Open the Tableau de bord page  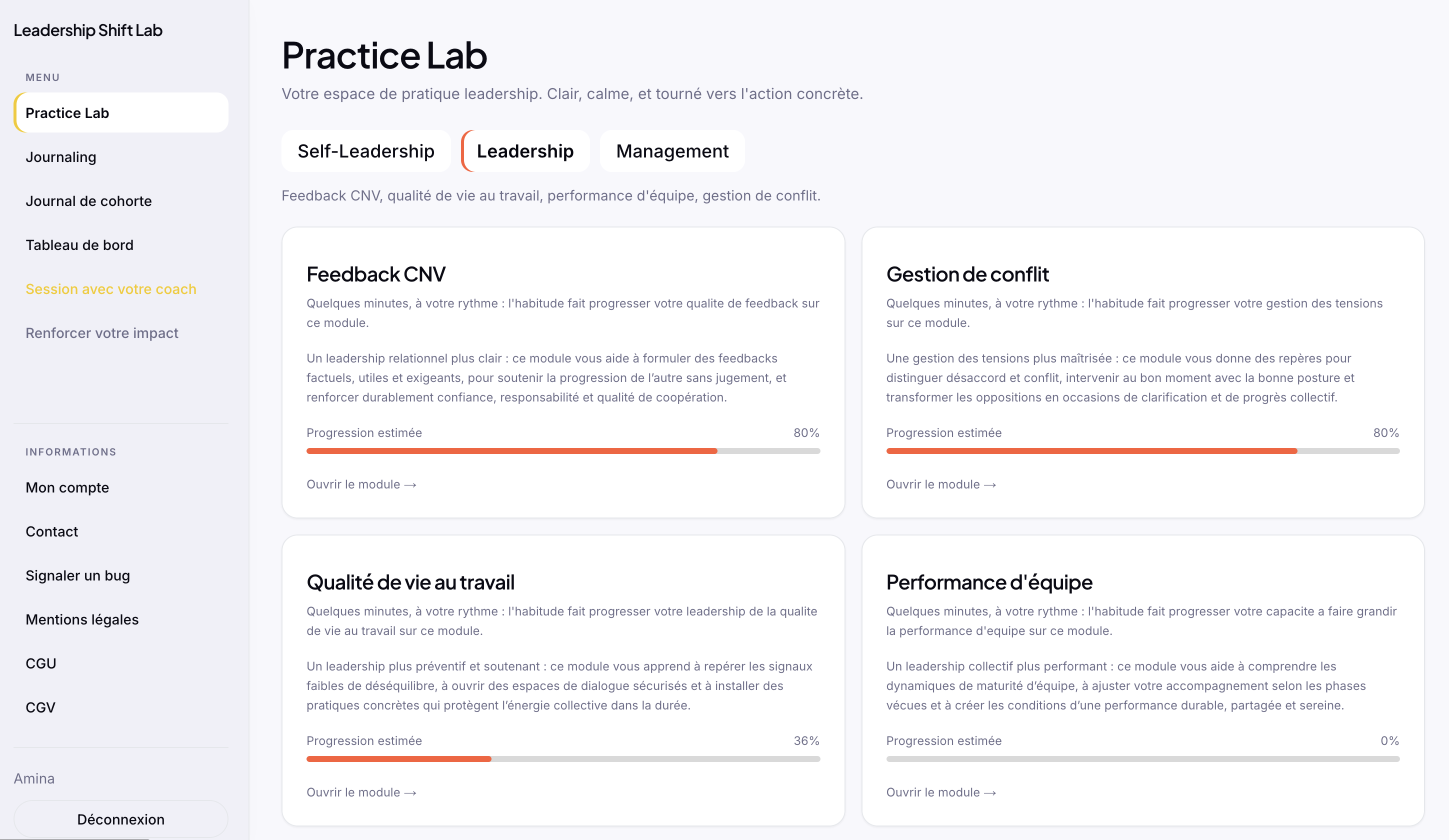(x=80, y=244)
